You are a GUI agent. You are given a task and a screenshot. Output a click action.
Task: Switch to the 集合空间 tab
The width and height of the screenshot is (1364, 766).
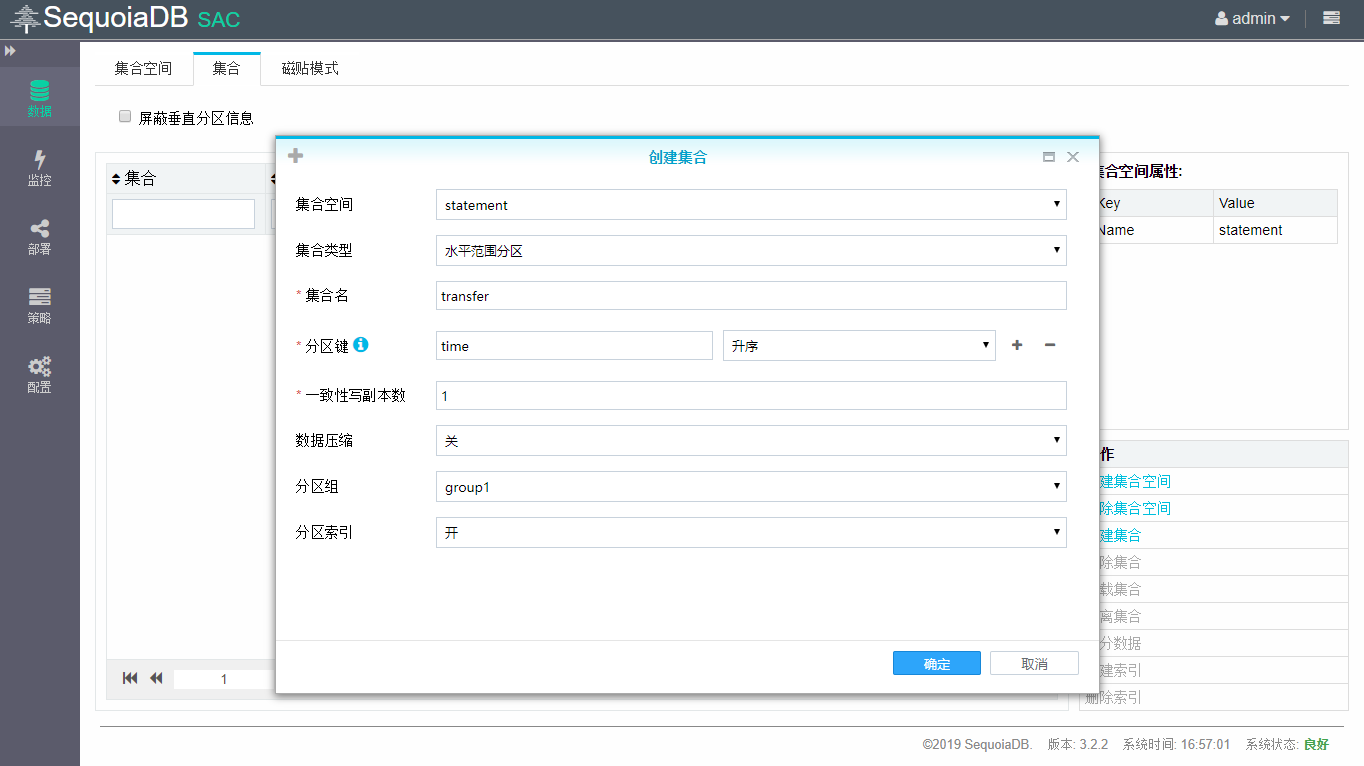(x=143, y=68)
